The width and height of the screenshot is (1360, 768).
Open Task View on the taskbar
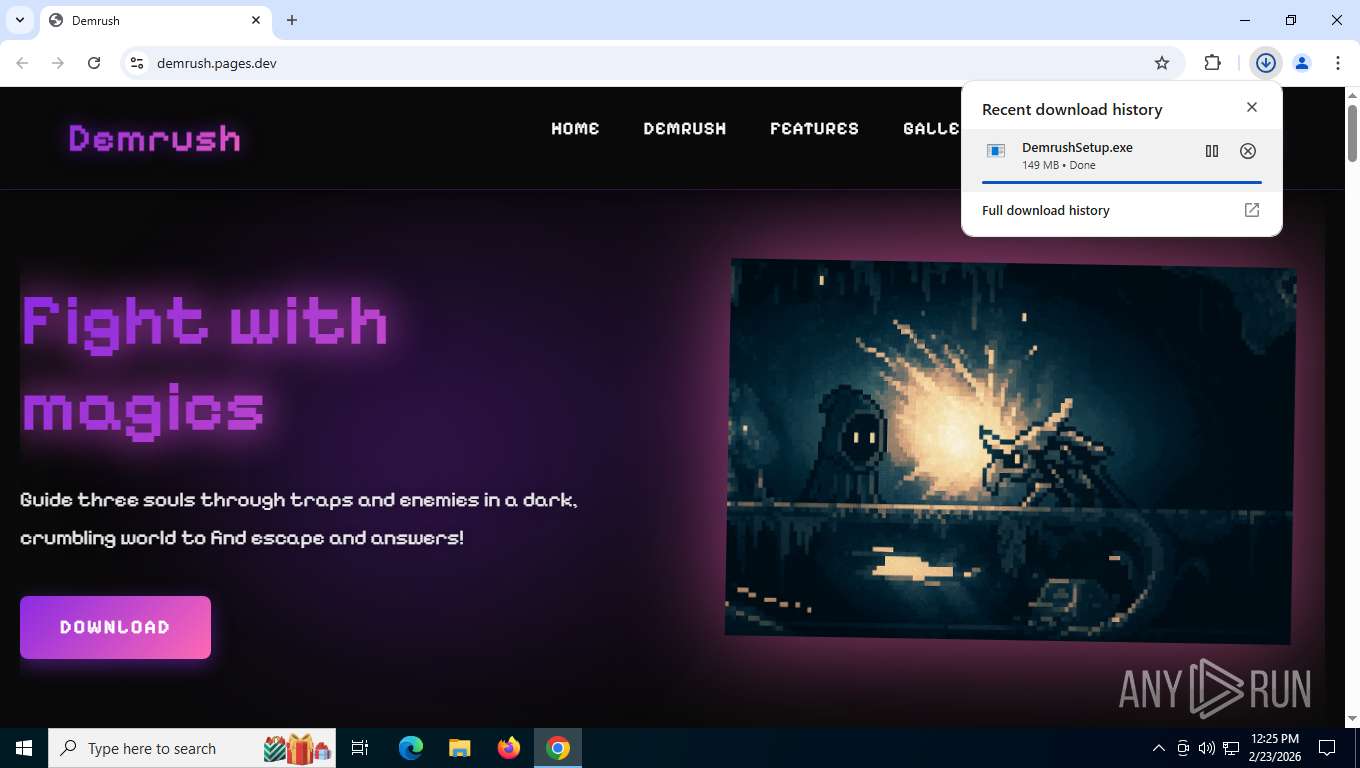[360, 748]
